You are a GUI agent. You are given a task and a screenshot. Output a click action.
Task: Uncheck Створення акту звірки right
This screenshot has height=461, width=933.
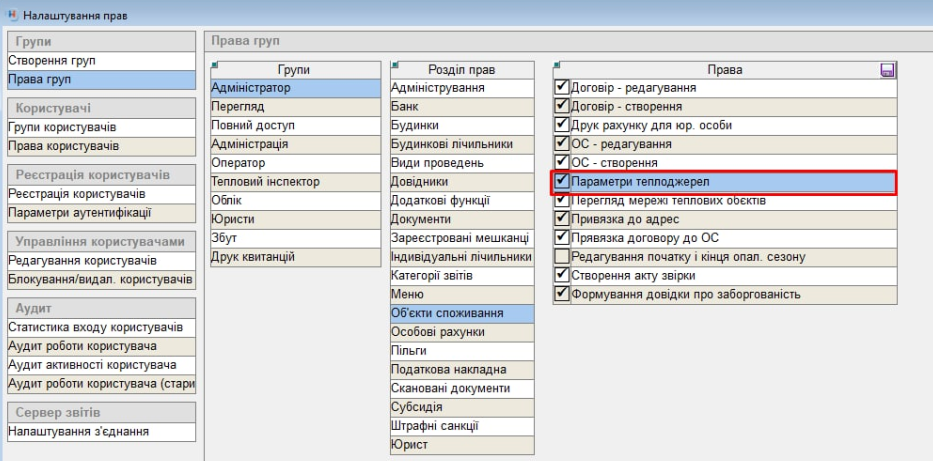coord(562,275)
